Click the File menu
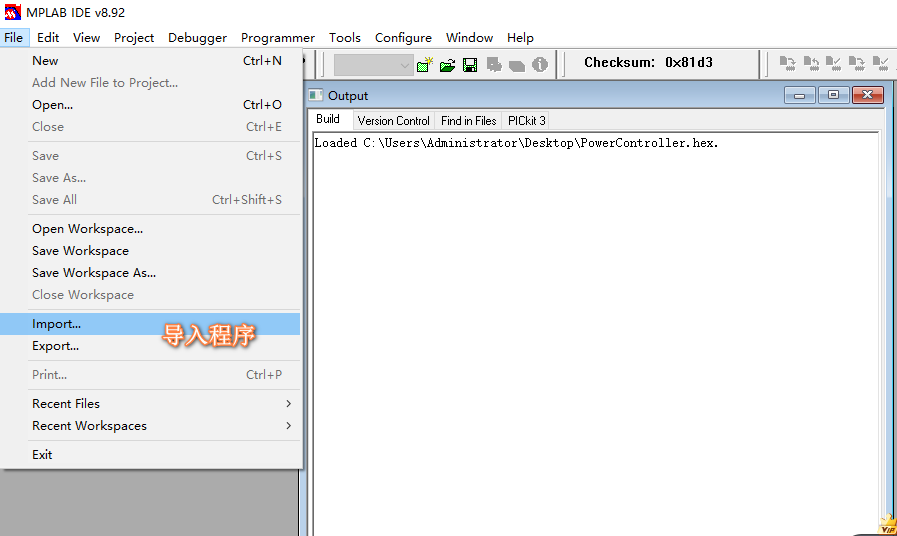Viewport: 897px width, 536px height. click(14, 38)
